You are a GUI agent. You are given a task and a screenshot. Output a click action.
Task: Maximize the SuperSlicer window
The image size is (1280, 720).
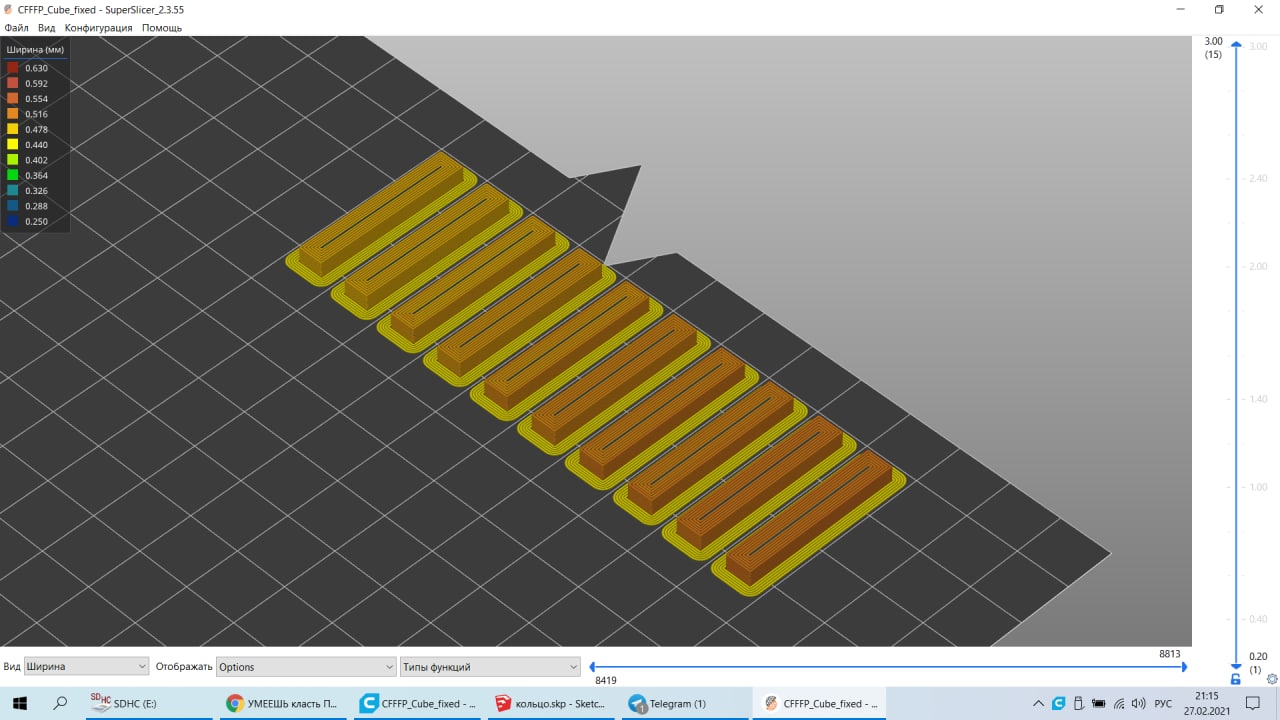(x=1219, y=9)
